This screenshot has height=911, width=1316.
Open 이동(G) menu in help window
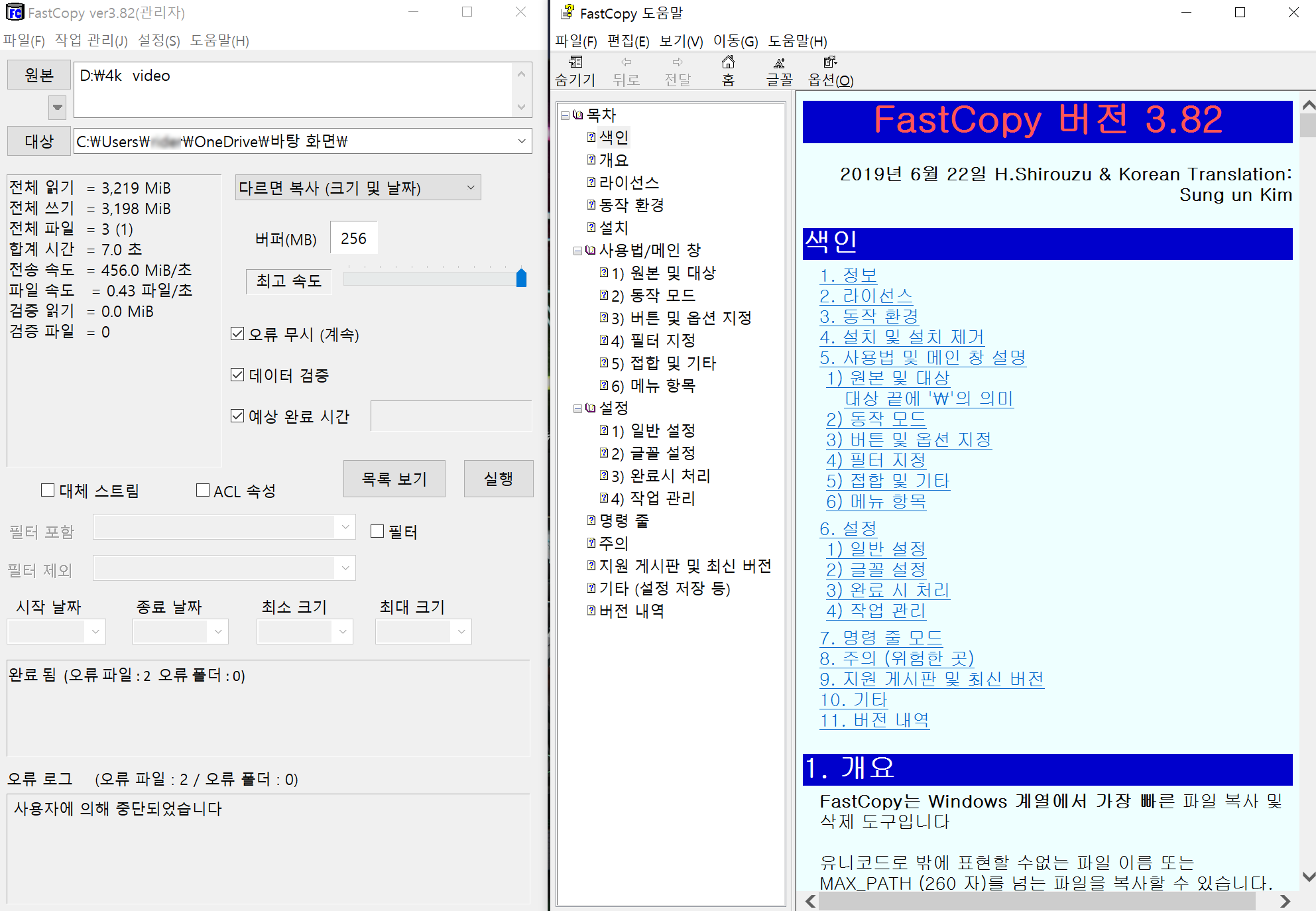735,41
